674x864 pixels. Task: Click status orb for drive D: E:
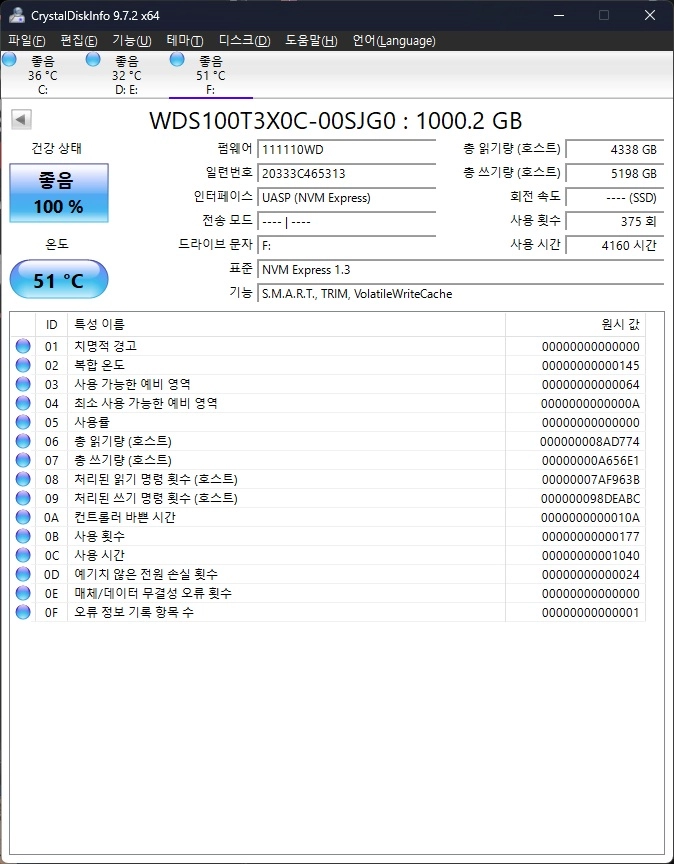click(x=93, y=59)
